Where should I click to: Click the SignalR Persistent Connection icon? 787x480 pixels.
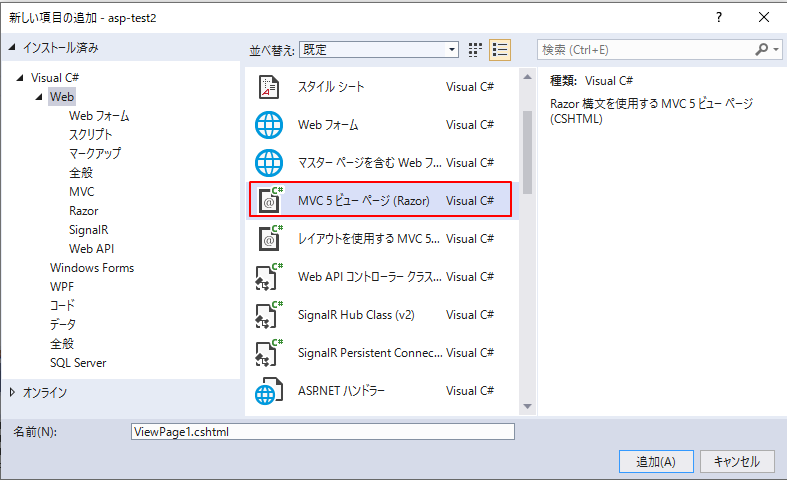coord(269,352)
